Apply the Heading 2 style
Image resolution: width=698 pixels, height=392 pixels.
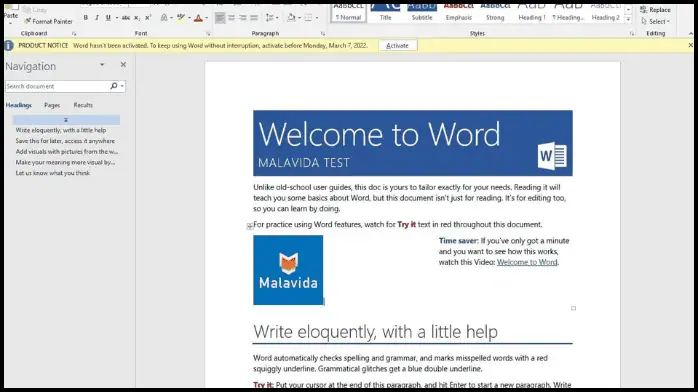click(605, 12)
